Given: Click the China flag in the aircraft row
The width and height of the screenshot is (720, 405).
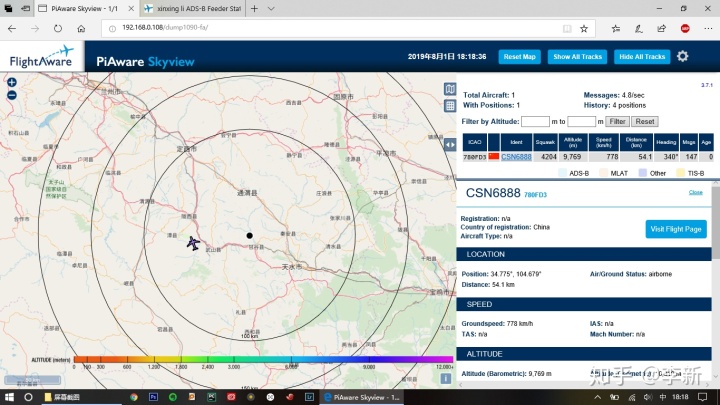Looking at the screenshot, I should 494,157.
